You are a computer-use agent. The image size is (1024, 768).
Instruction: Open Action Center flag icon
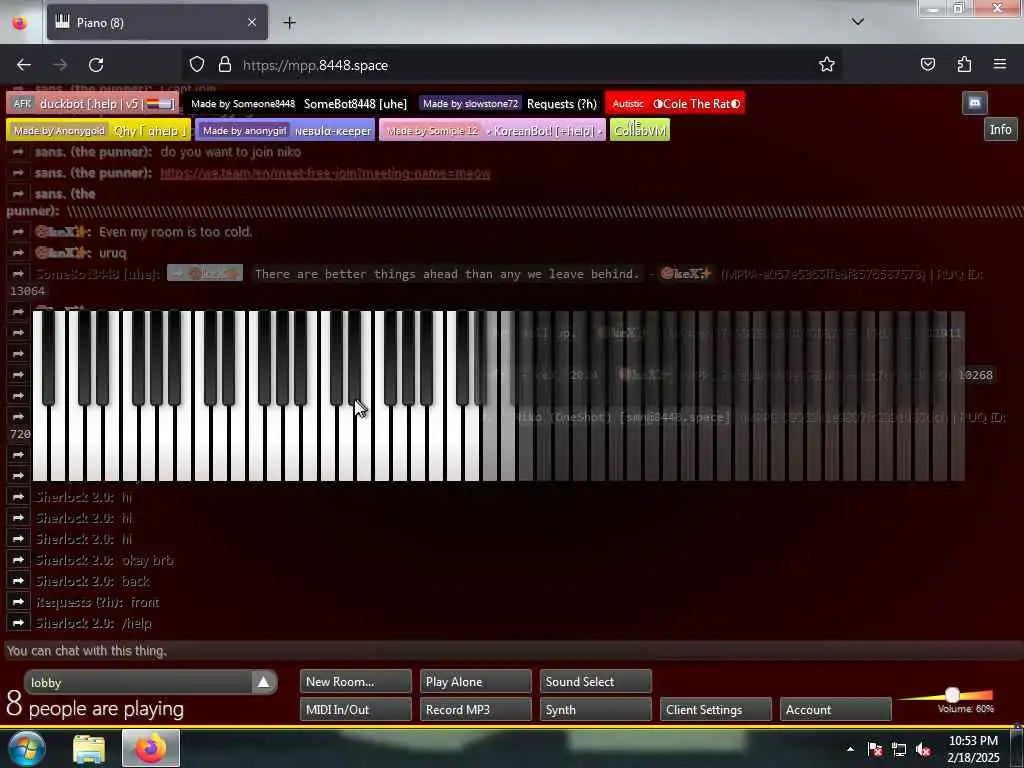click(x=875, y=750)
